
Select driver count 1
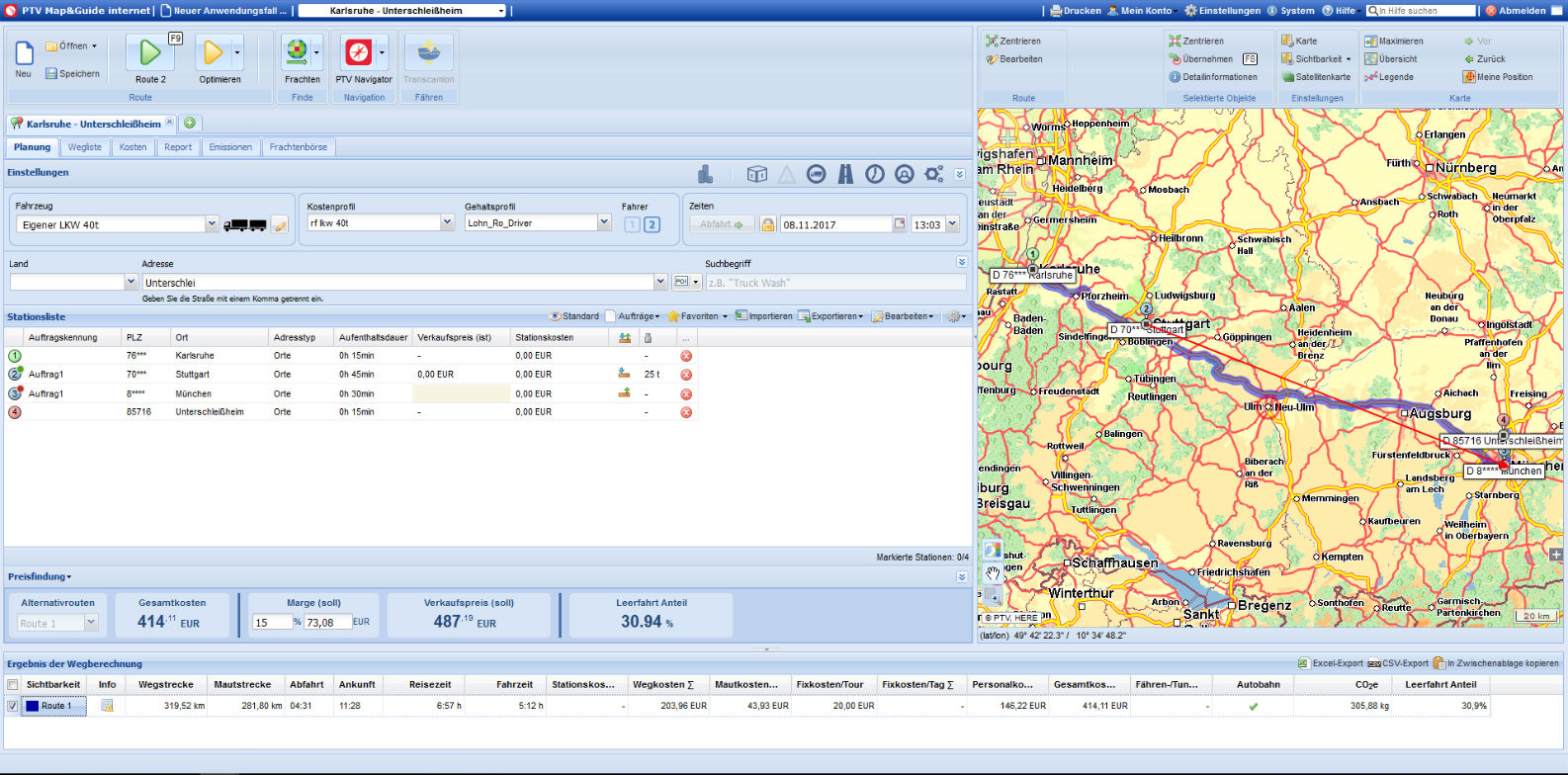pyautogui.click(x=633, y=224)
